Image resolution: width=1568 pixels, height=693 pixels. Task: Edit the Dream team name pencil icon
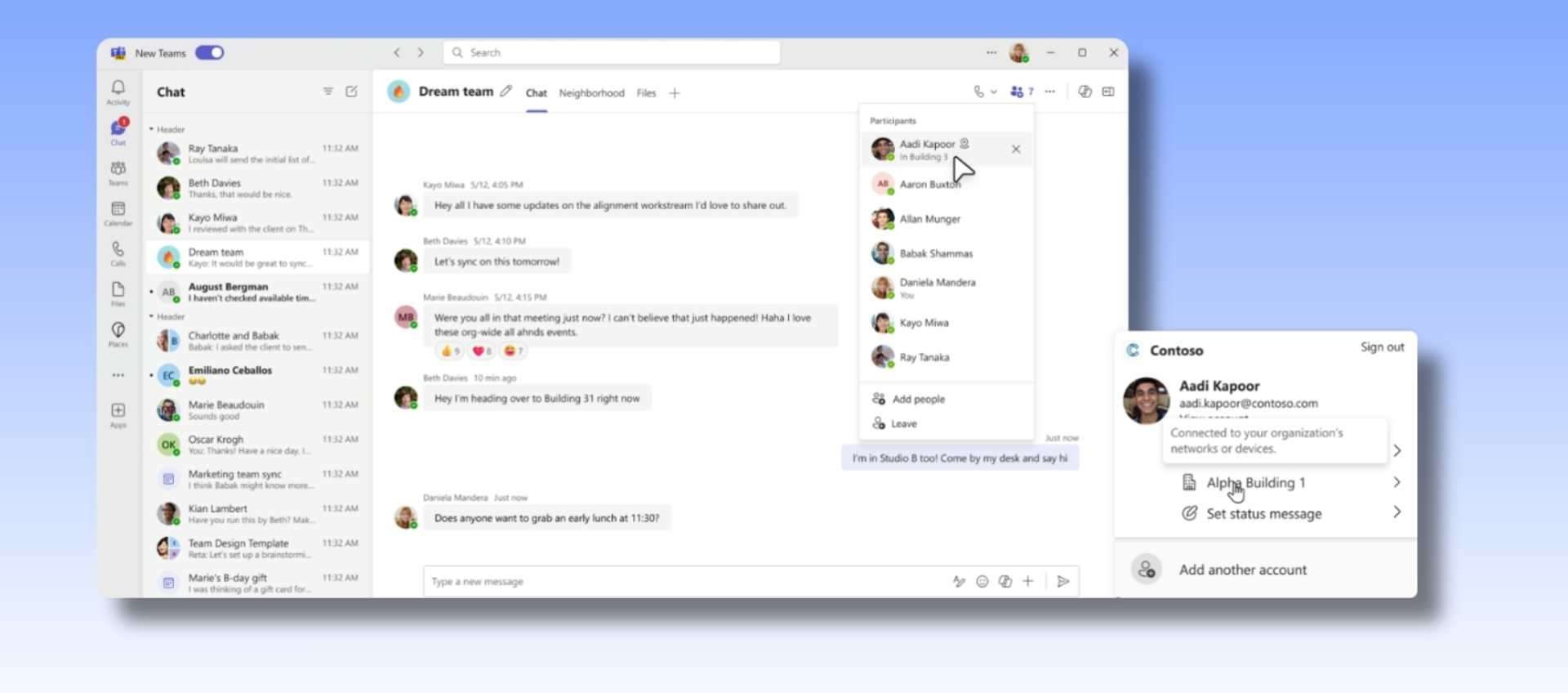pyautogui.click(x=506, y=92)
